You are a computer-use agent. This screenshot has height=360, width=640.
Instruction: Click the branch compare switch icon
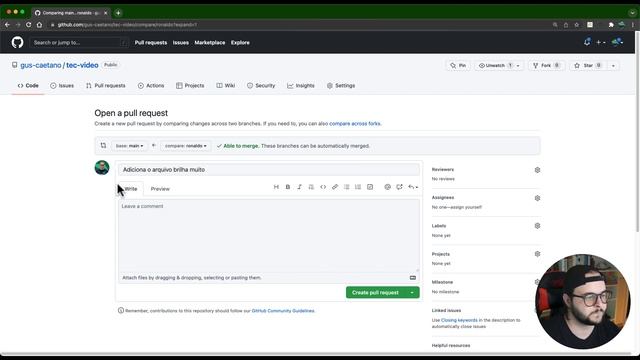click(x=103, y=145)
